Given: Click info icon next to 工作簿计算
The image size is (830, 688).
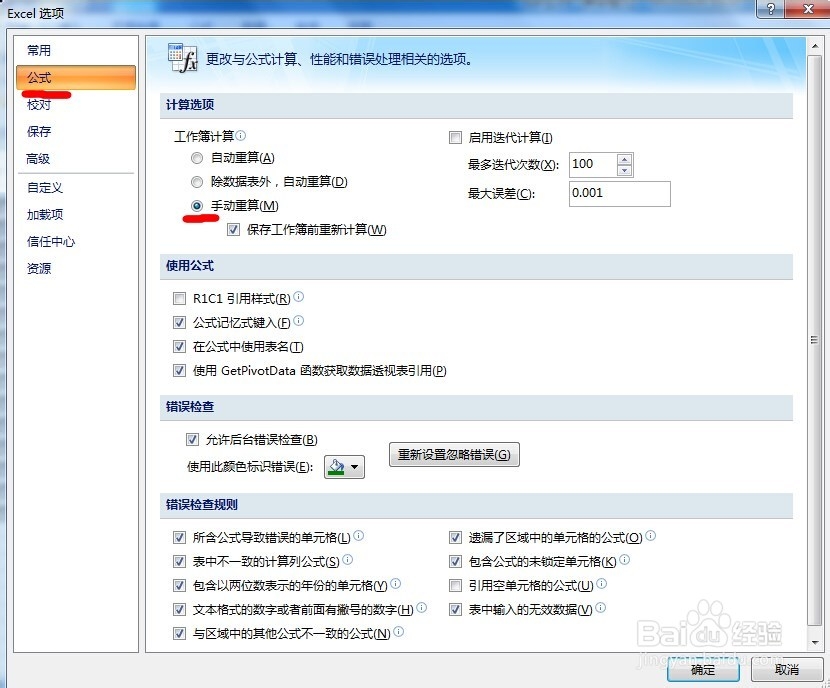Looking at the screenshot, I should point(241,135).
